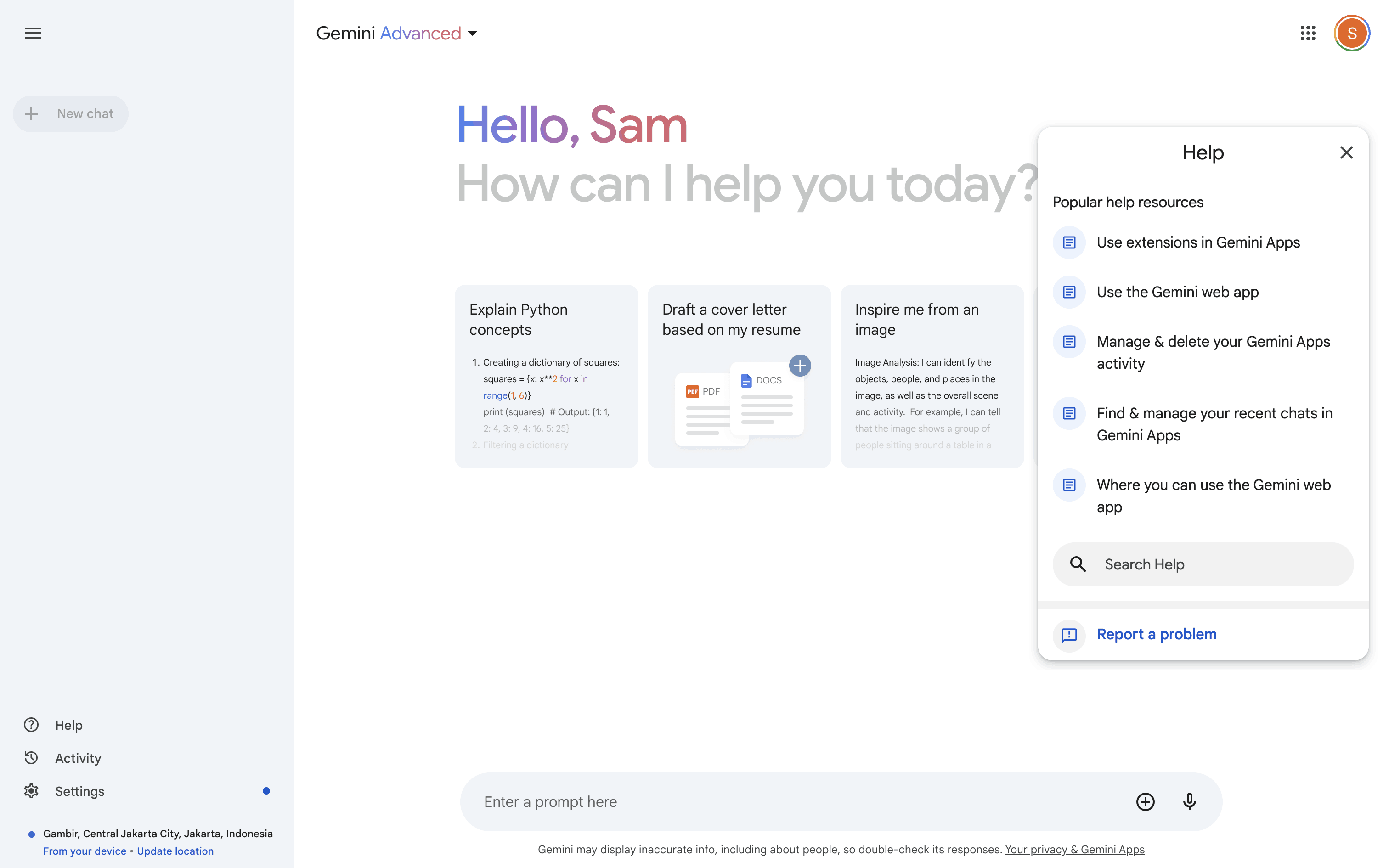Image resolution: width=1389 pixels, height=868 pixels.
Task: Open the hamburger main menu
Action: tap(33, 33)
